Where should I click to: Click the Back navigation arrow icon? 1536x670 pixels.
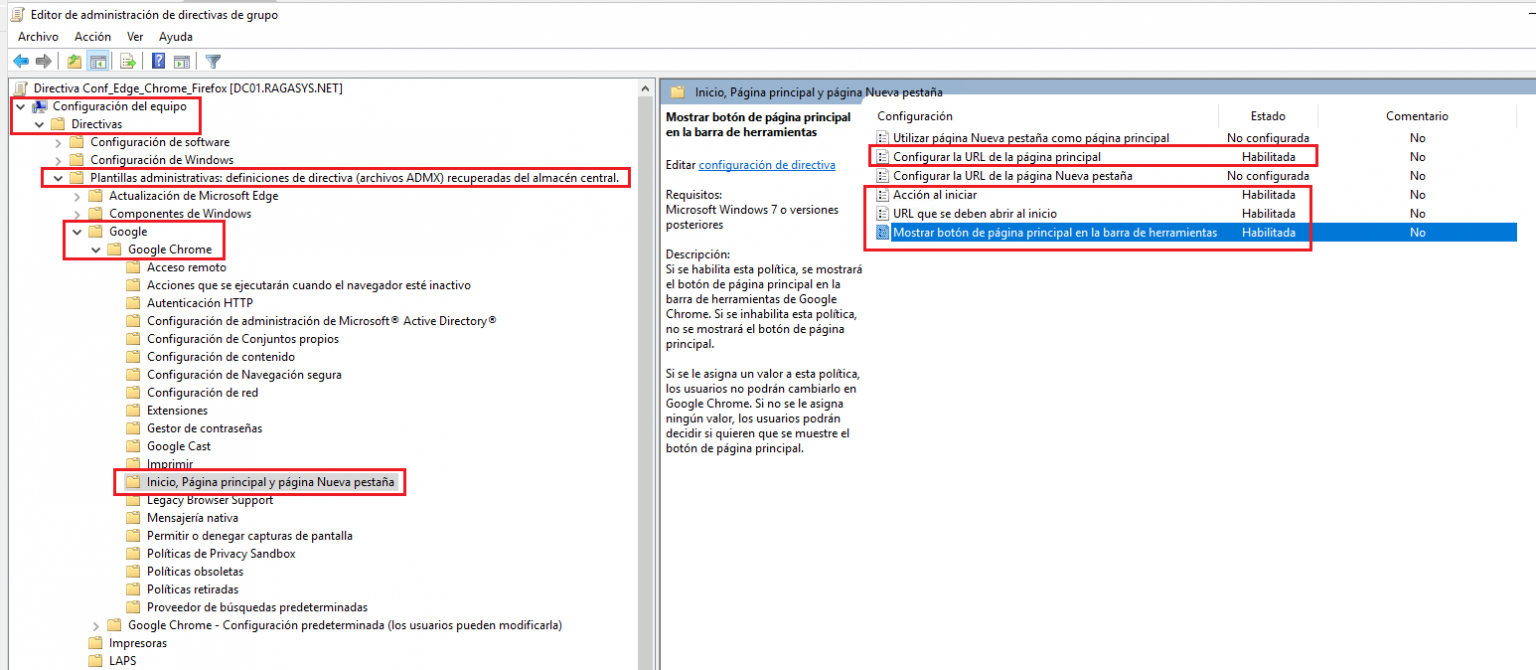coord(21,60)
